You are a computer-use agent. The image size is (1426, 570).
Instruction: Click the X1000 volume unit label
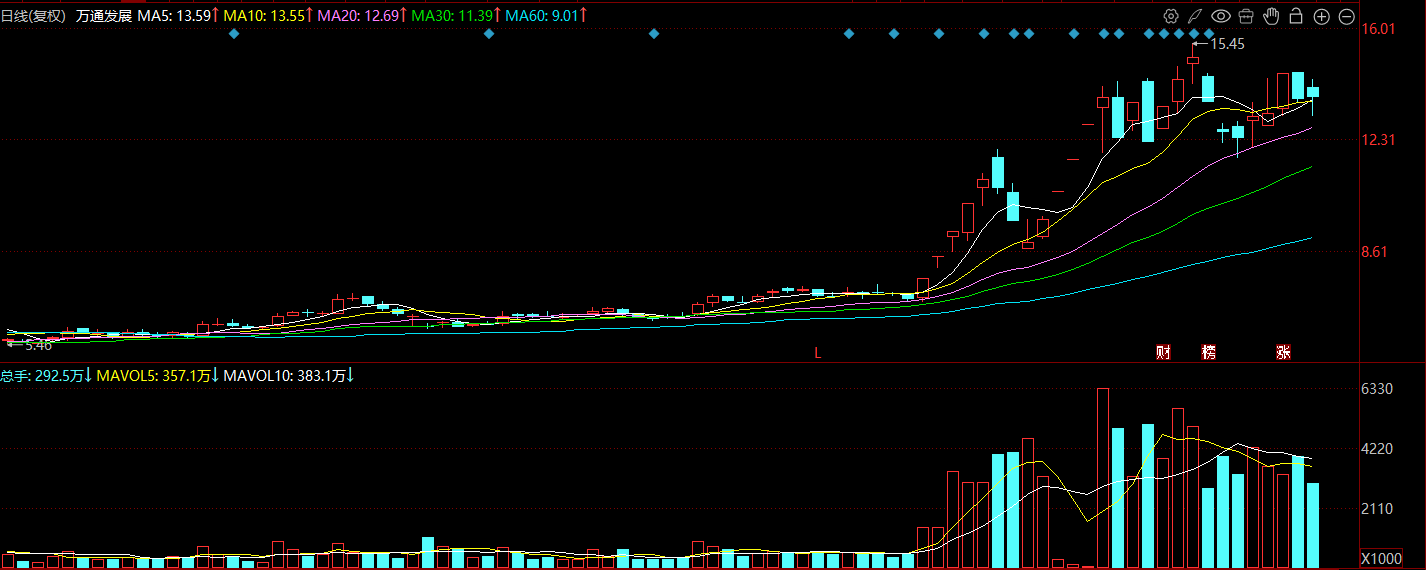[1382, 559]
